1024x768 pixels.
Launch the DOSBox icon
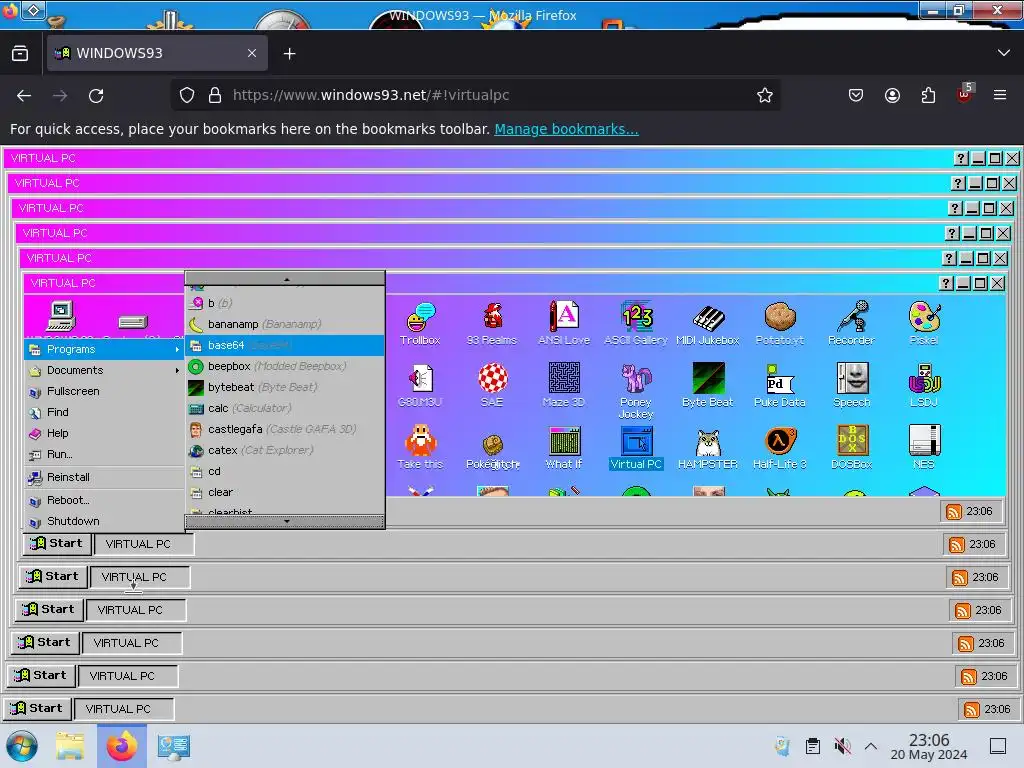(851, 447)
